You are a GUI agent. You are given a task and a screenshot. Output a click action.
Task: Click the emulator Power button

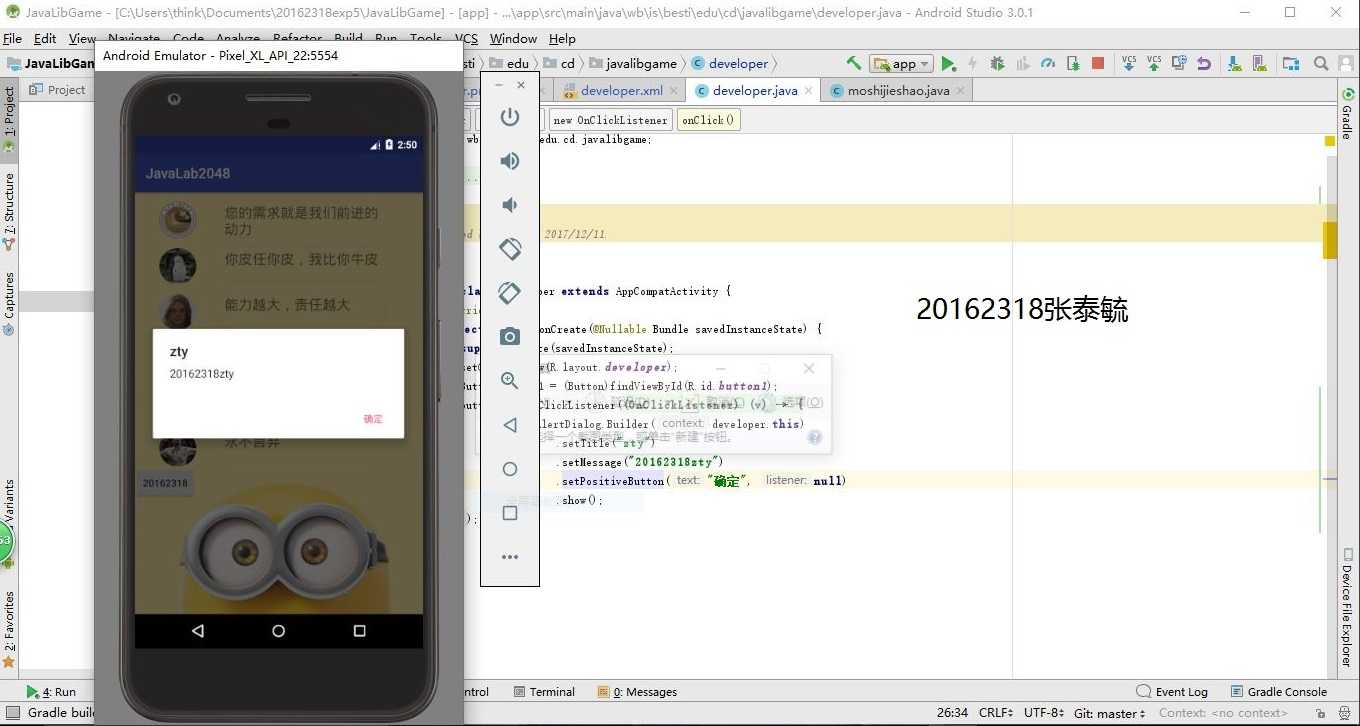point(510,116)
